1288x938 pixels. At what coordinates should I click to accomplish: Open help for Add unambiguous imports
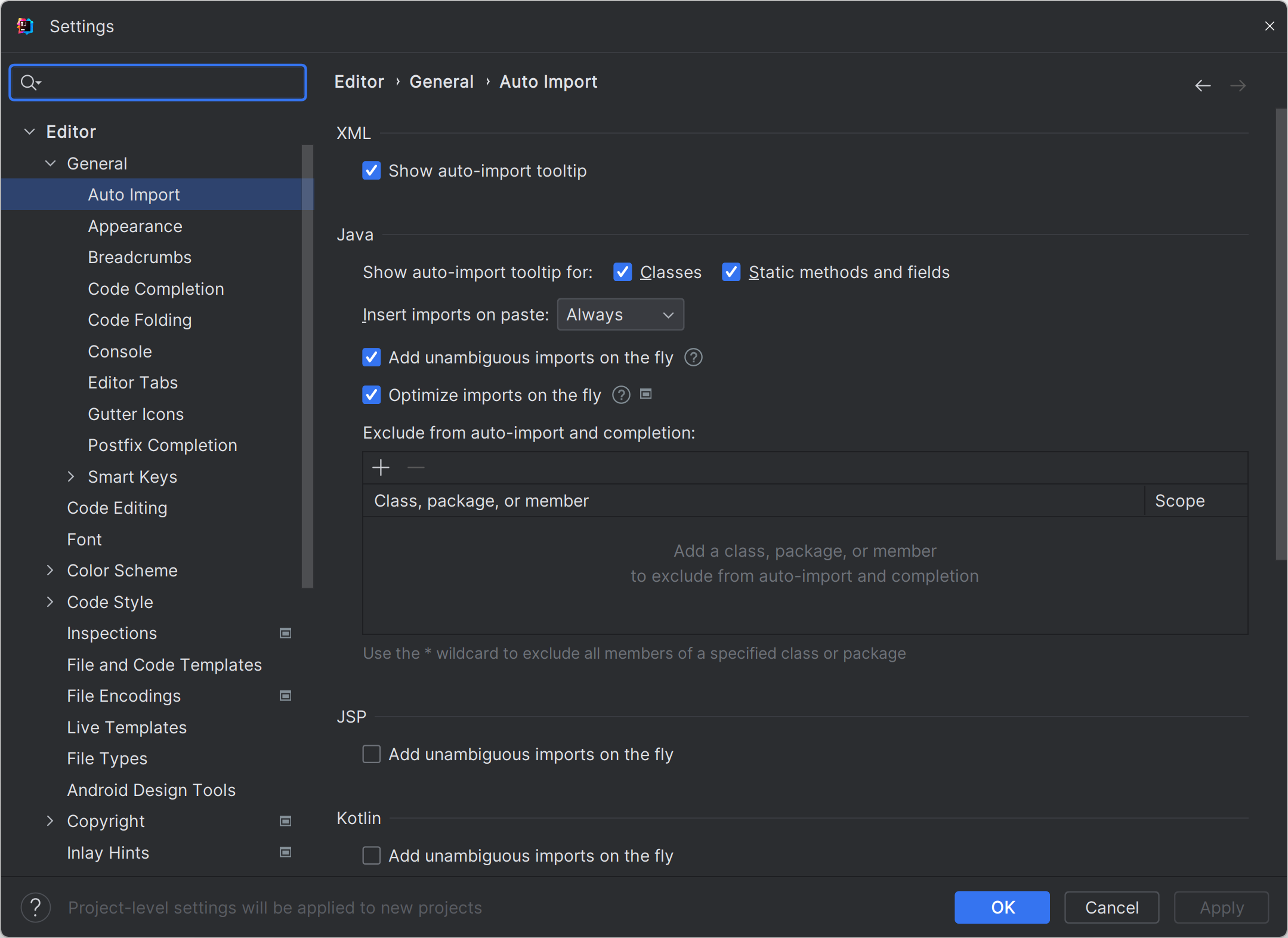(693, 357)
